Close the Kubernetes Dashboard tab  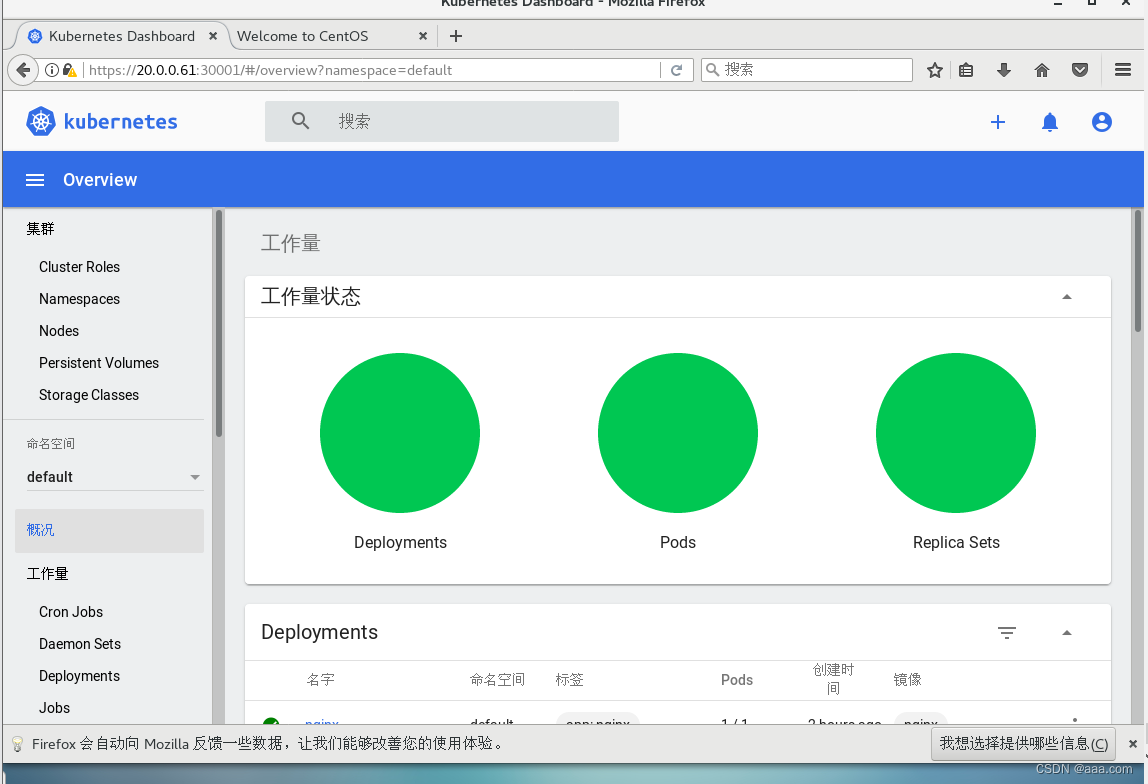click(x=213, y=36)
